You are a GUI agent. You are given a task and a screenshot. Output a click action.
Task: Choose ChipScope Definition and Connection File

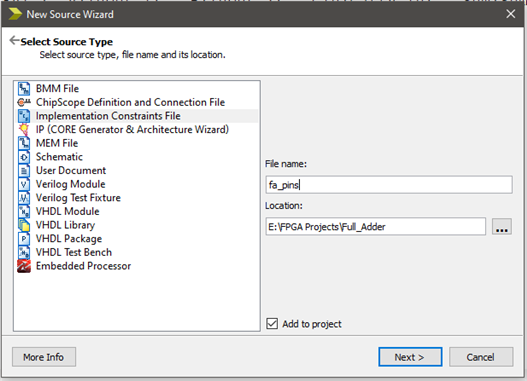(130, 102)
